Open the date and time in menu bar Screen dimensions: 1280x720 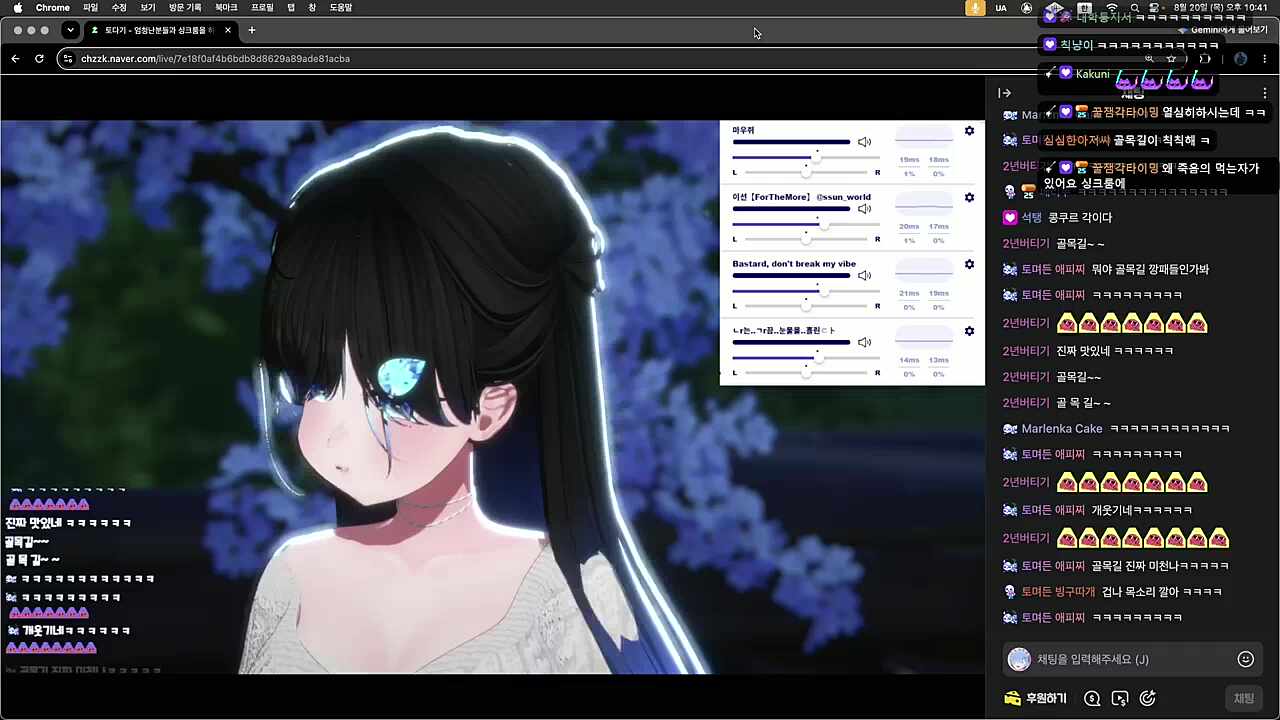(x=1220, y=8)
